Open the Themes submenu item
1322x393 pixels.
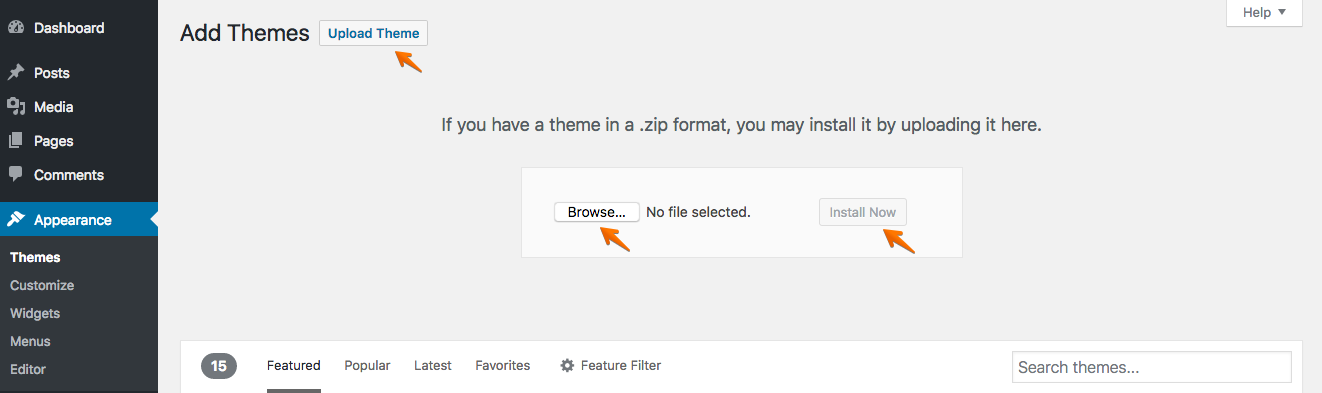click(35, 257)
